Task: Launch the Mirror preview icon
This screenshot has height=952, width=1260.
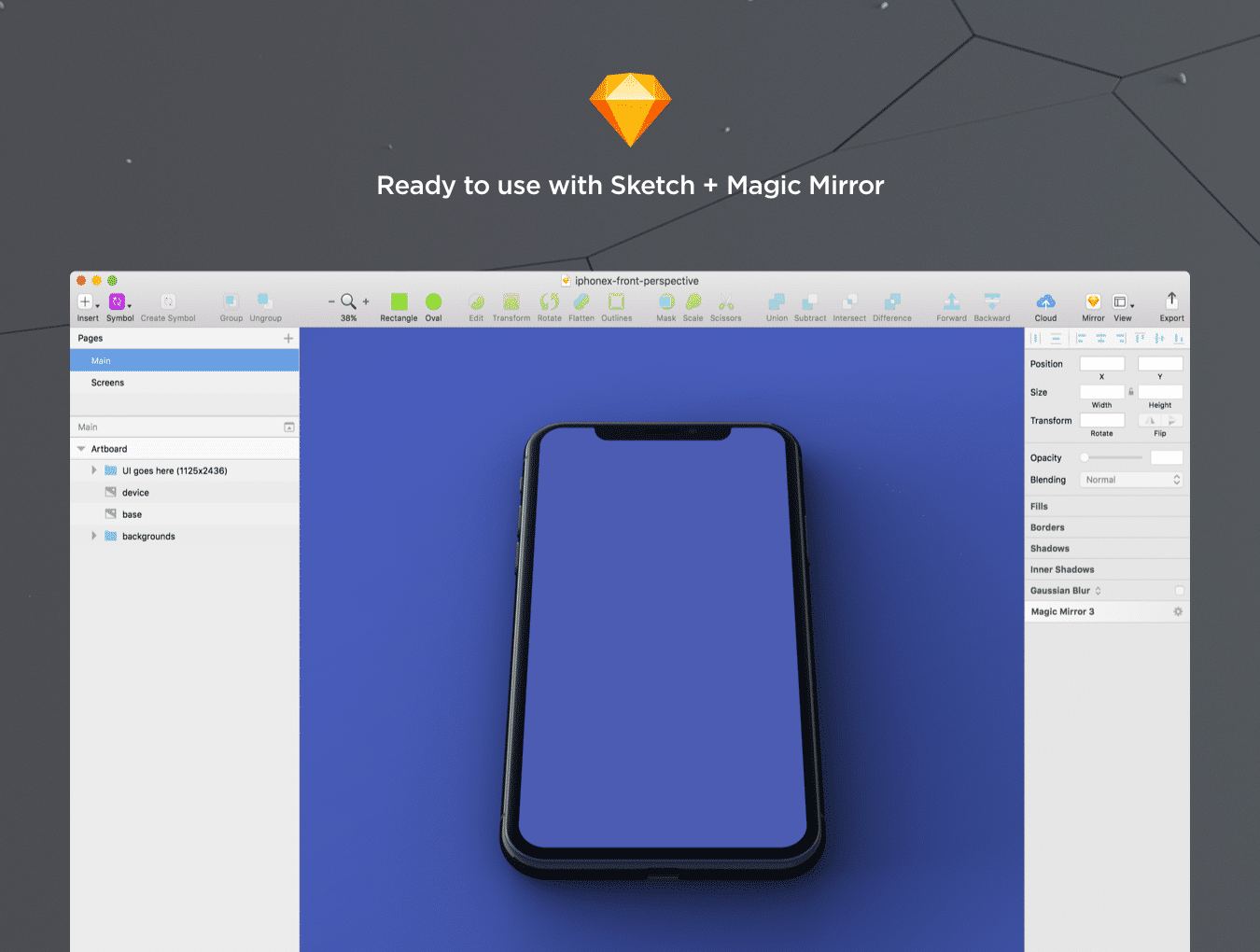Action: pos(1093,301)
